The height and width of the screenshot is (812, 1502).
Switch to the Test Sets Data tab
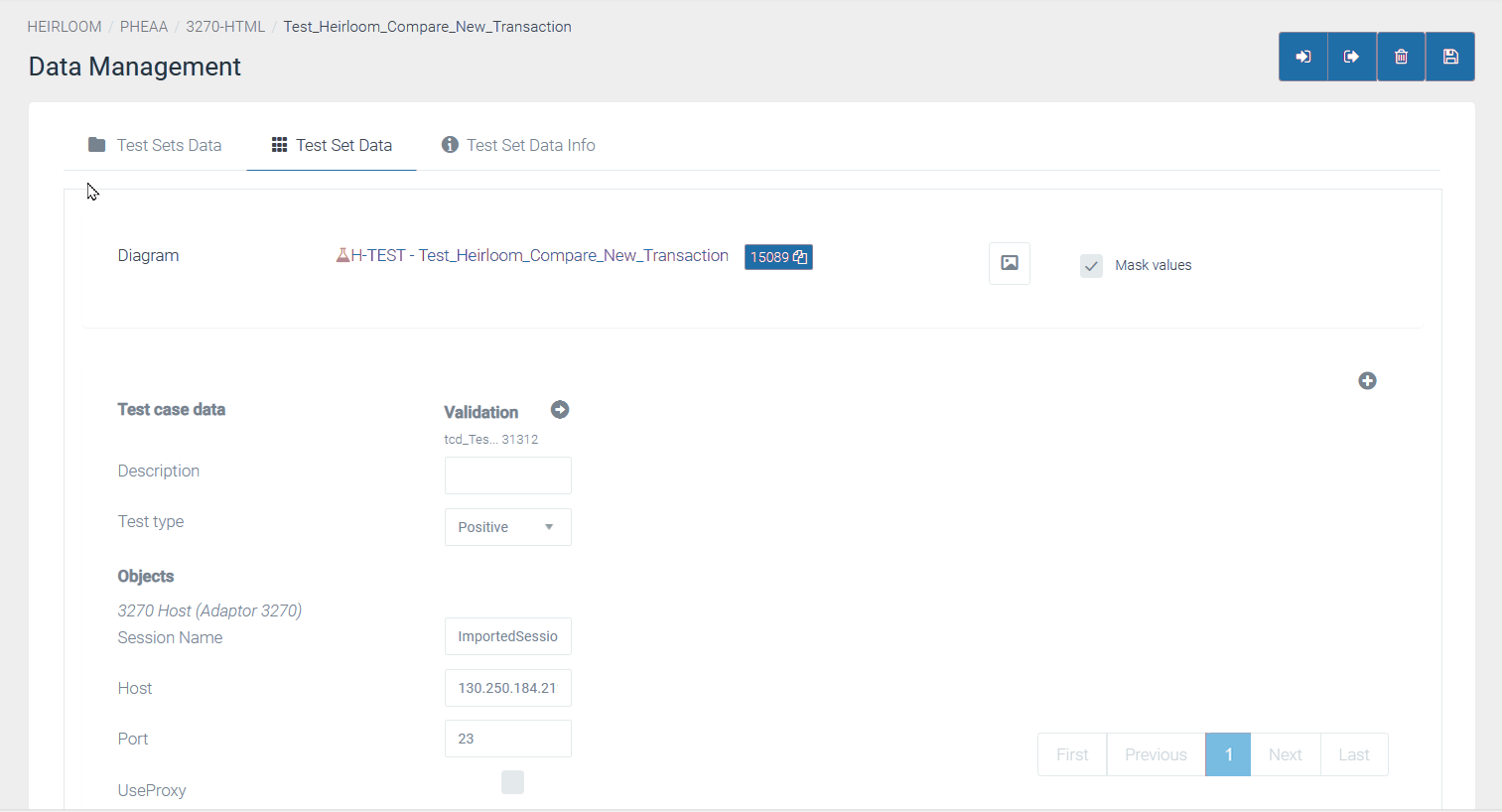point(155,145)
